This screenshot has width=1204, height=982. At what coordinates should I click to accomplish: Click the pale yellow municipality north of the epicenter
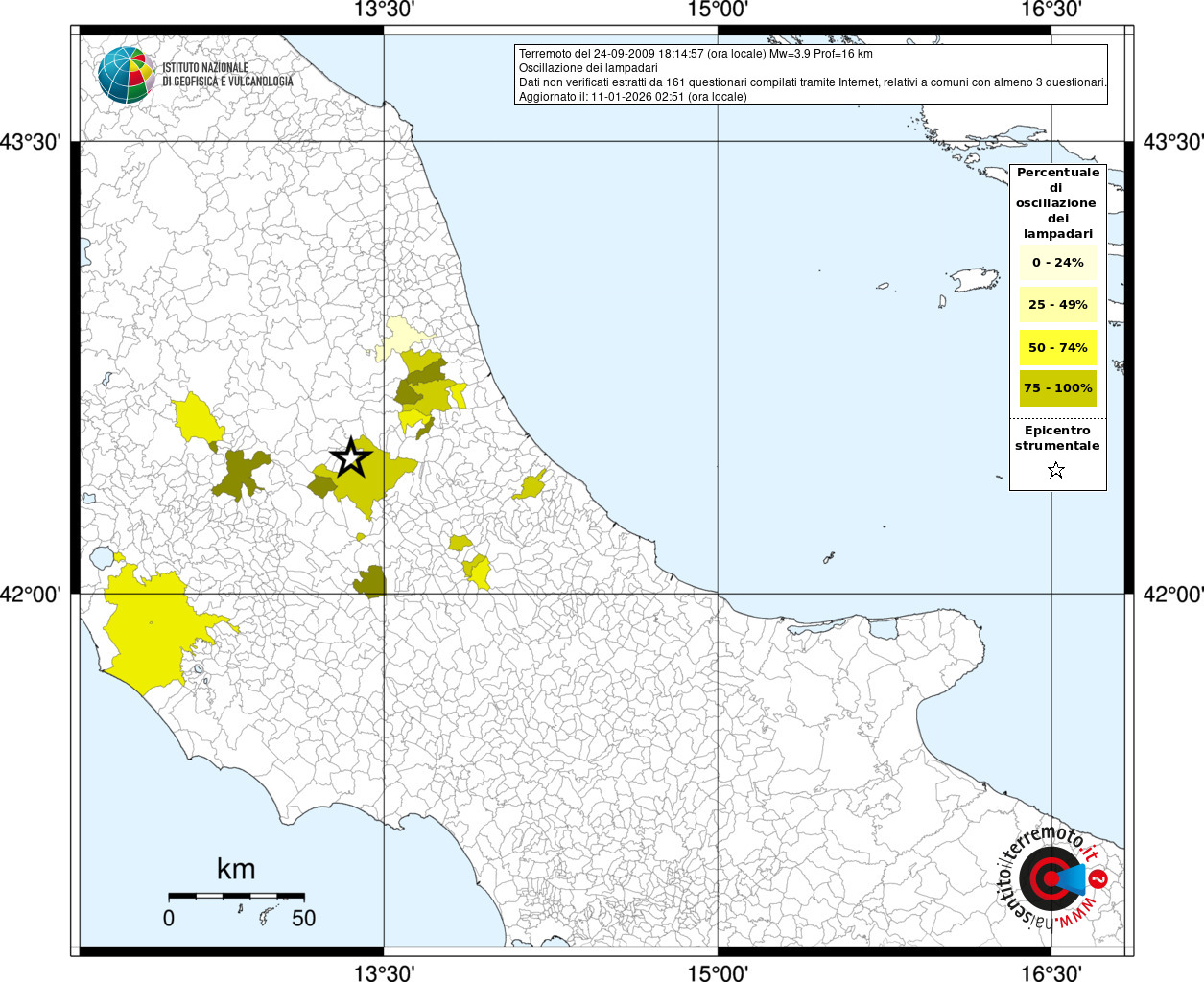tap(401, 338)
